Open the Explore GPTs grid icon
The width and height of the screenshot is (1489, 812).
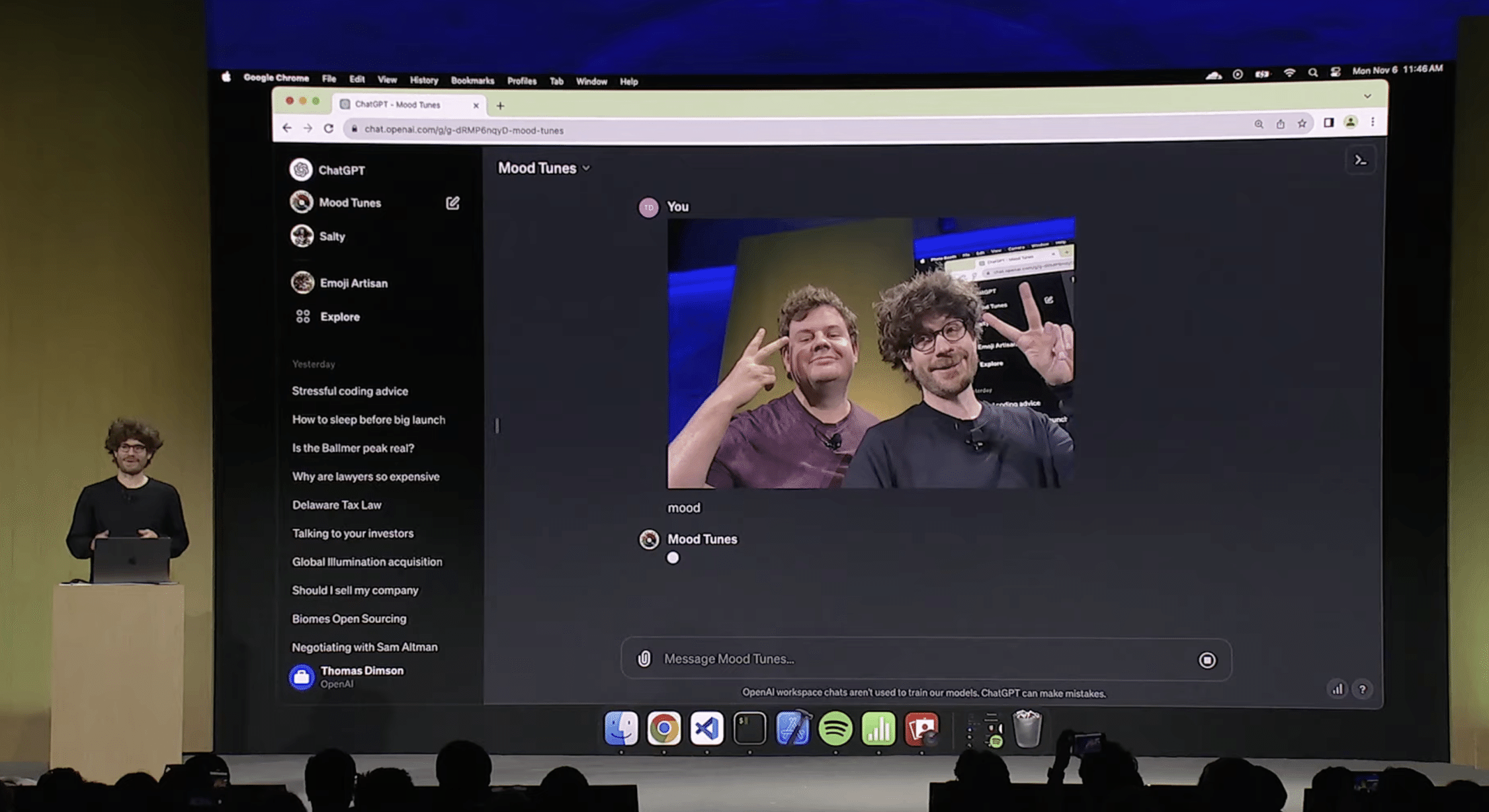[x=303, y=317]
